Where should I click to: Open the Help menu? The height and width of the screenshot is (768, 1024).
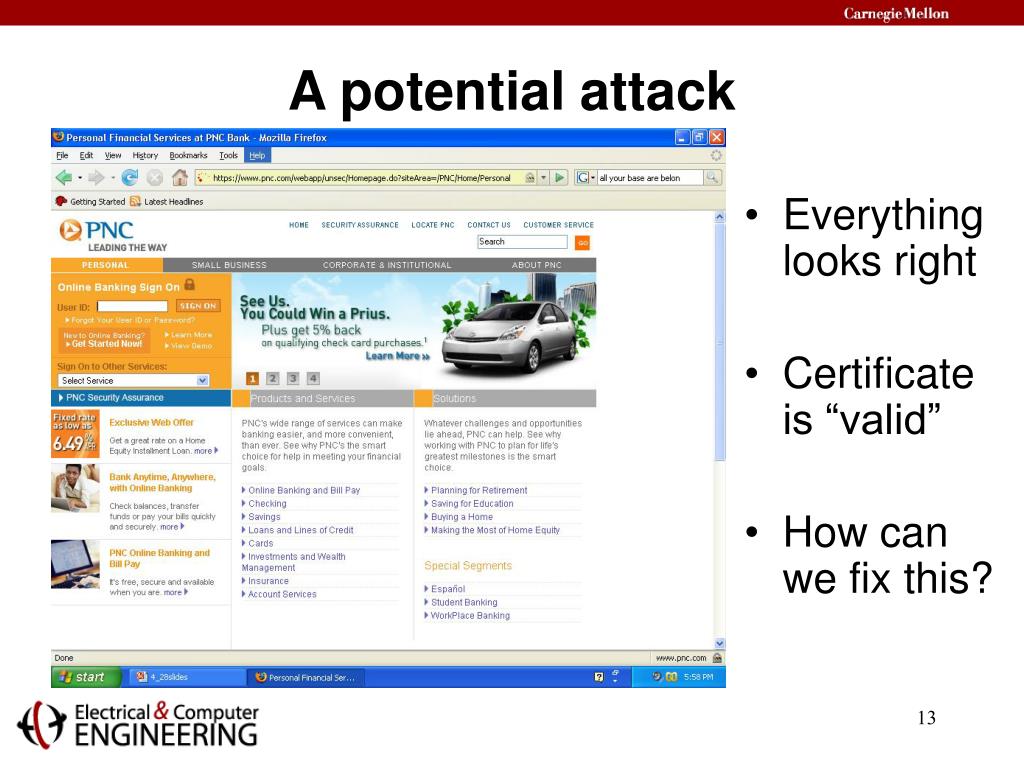[x=257, y=155]
